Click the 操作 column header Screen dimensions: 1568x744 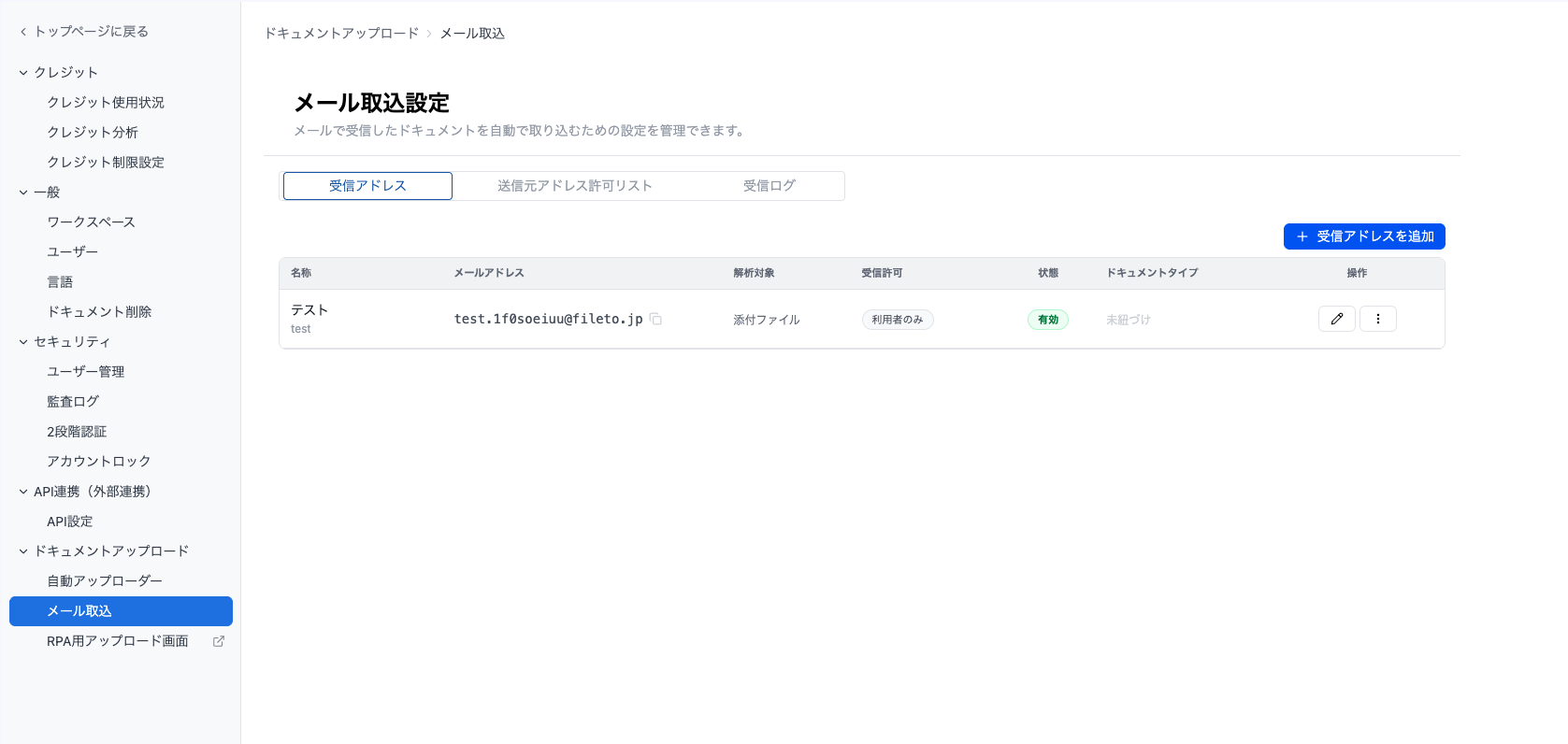click(1357, 273)
